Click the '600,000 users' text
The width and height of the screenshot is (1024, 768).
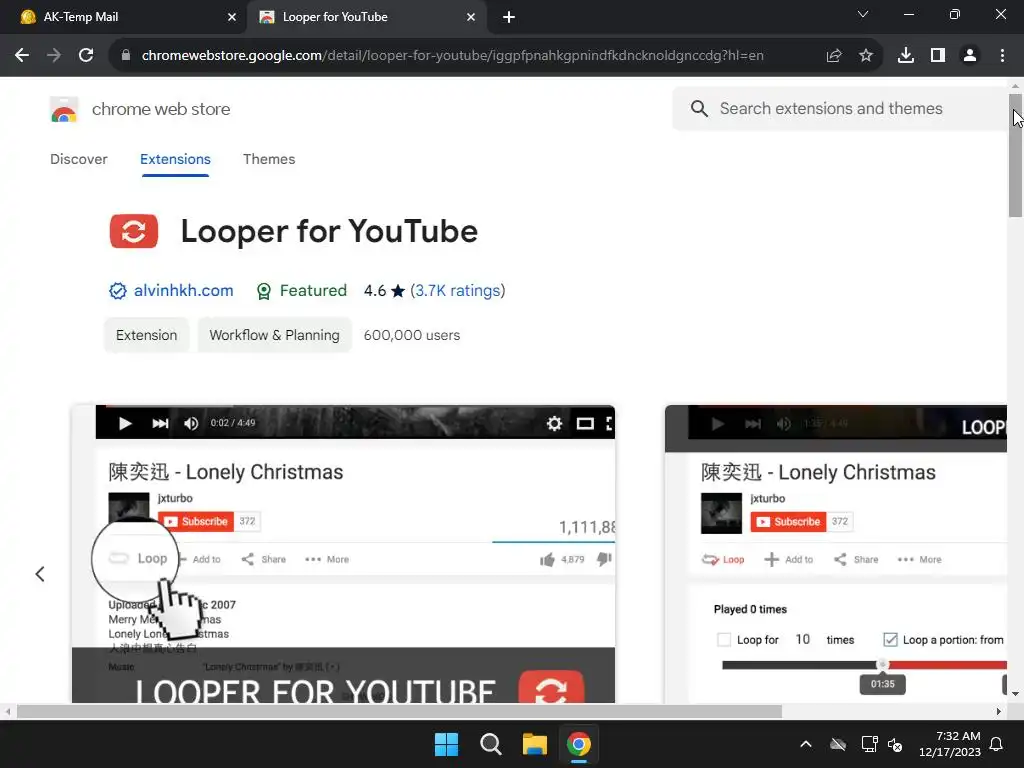[x=412, y=335]
